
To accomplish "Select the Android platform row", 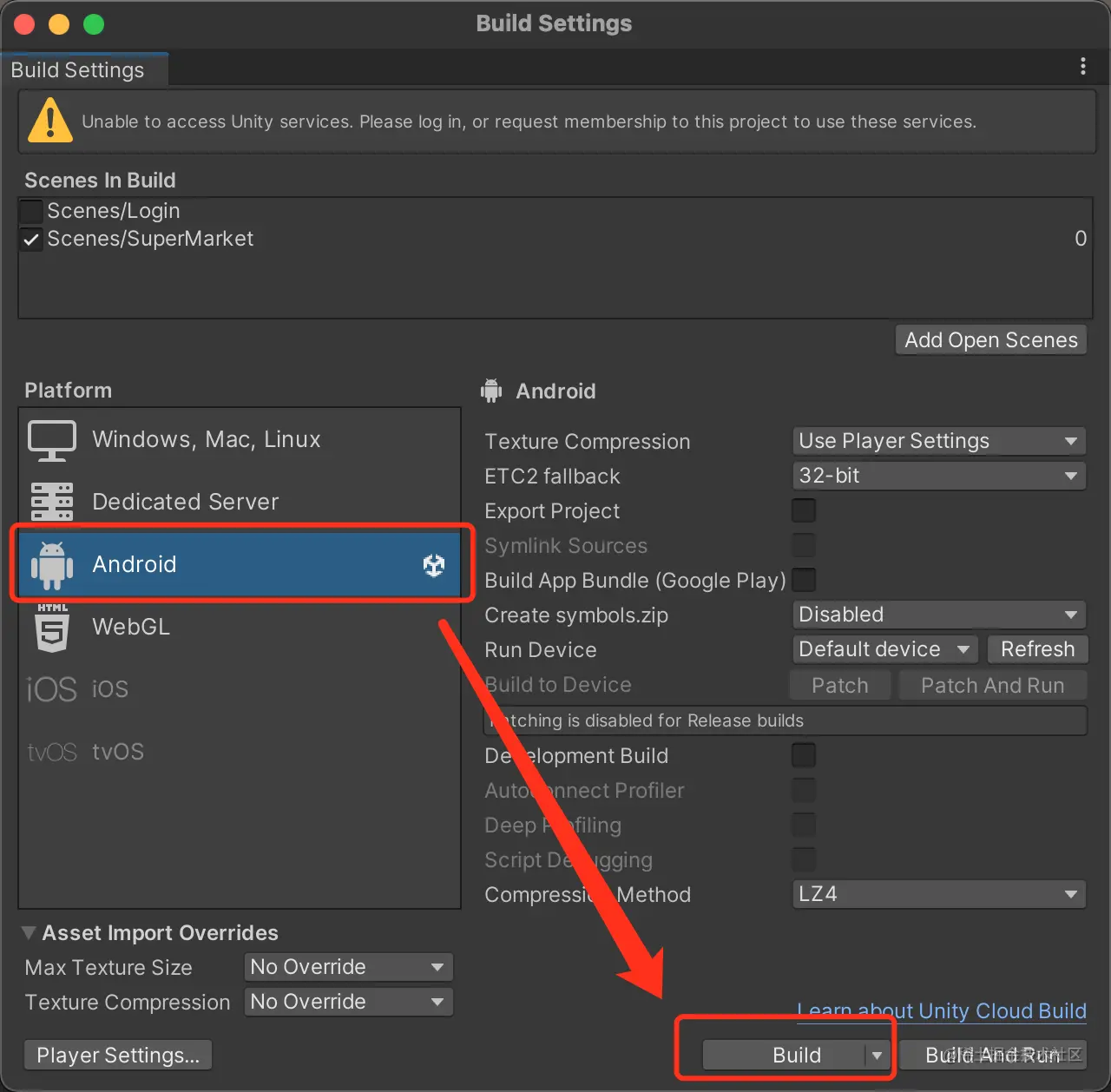I will (x=240, y=564).
